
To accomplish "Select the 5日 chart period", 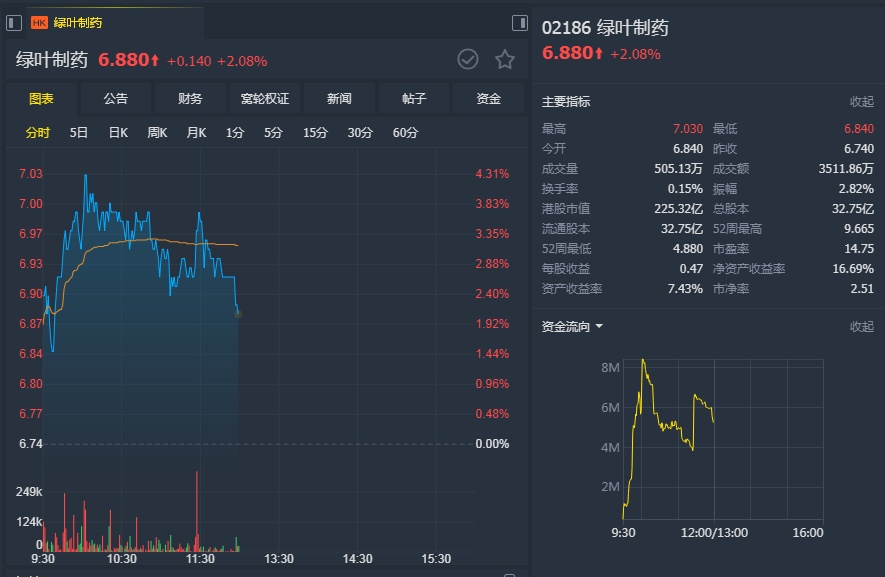I will click(x=79, y=133).
